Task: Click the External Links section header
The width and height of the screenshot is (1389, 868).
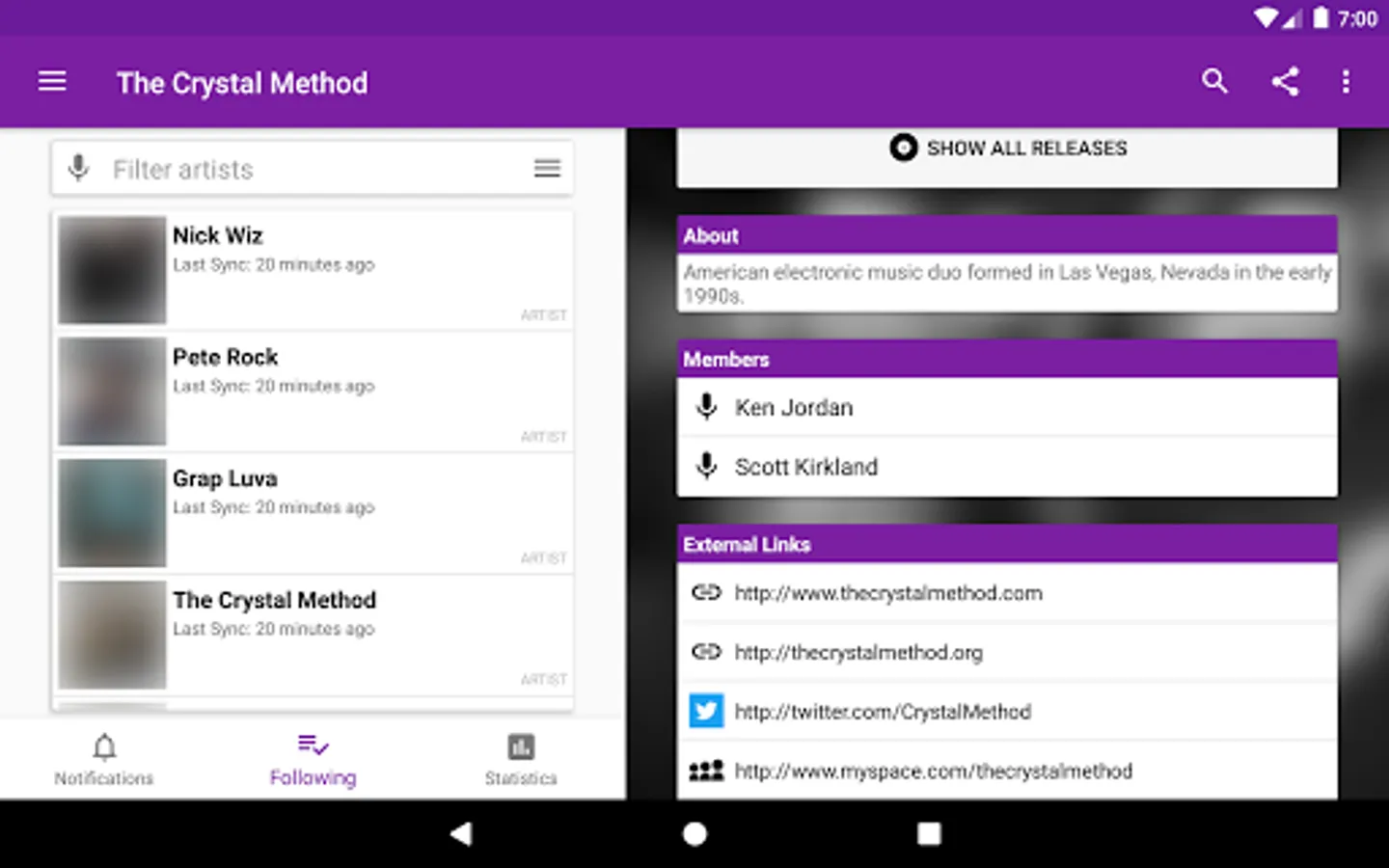Action: (1007, 544)
